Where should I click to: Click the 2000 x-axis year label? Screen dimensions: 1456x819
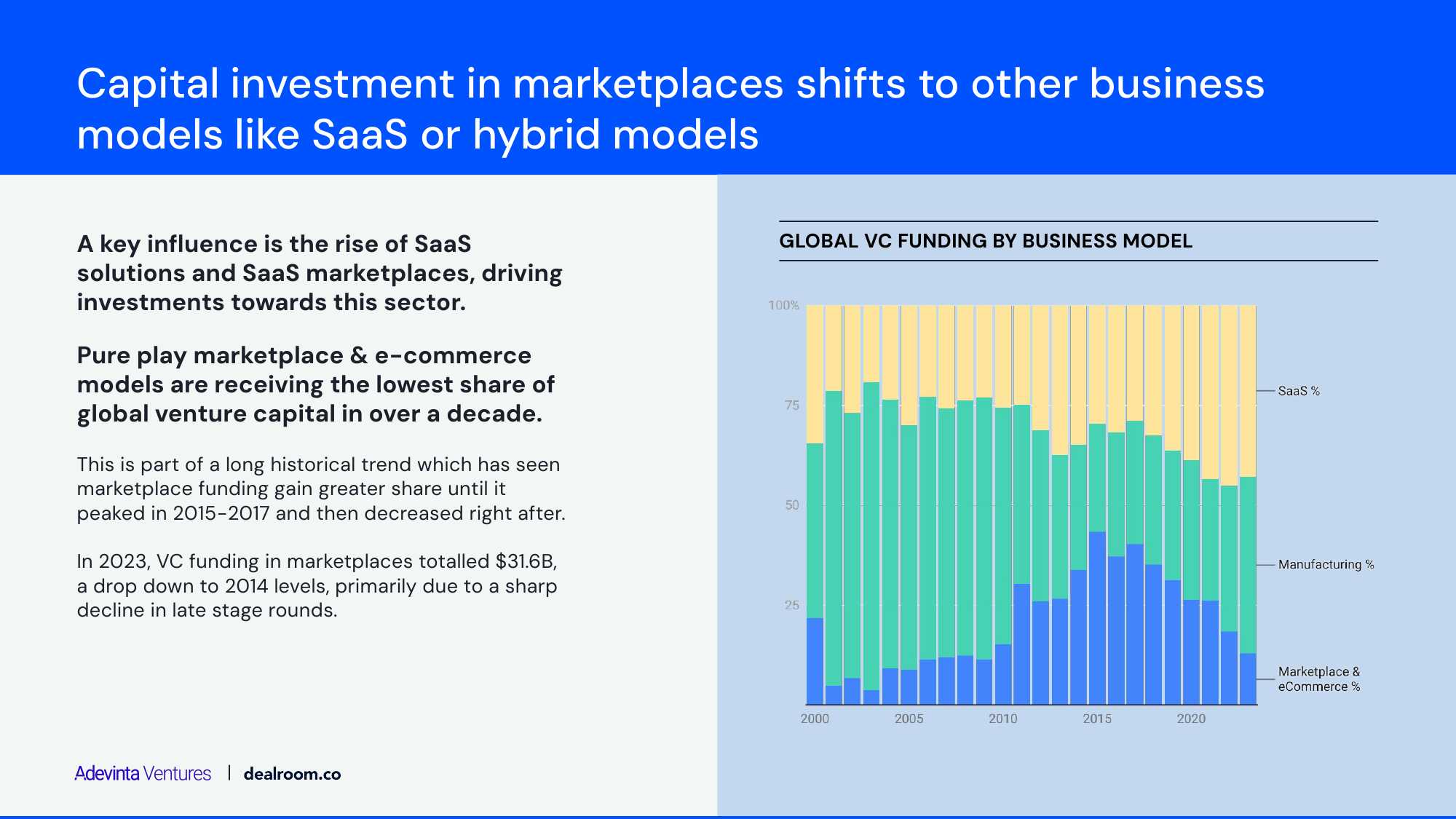[815, 719]
